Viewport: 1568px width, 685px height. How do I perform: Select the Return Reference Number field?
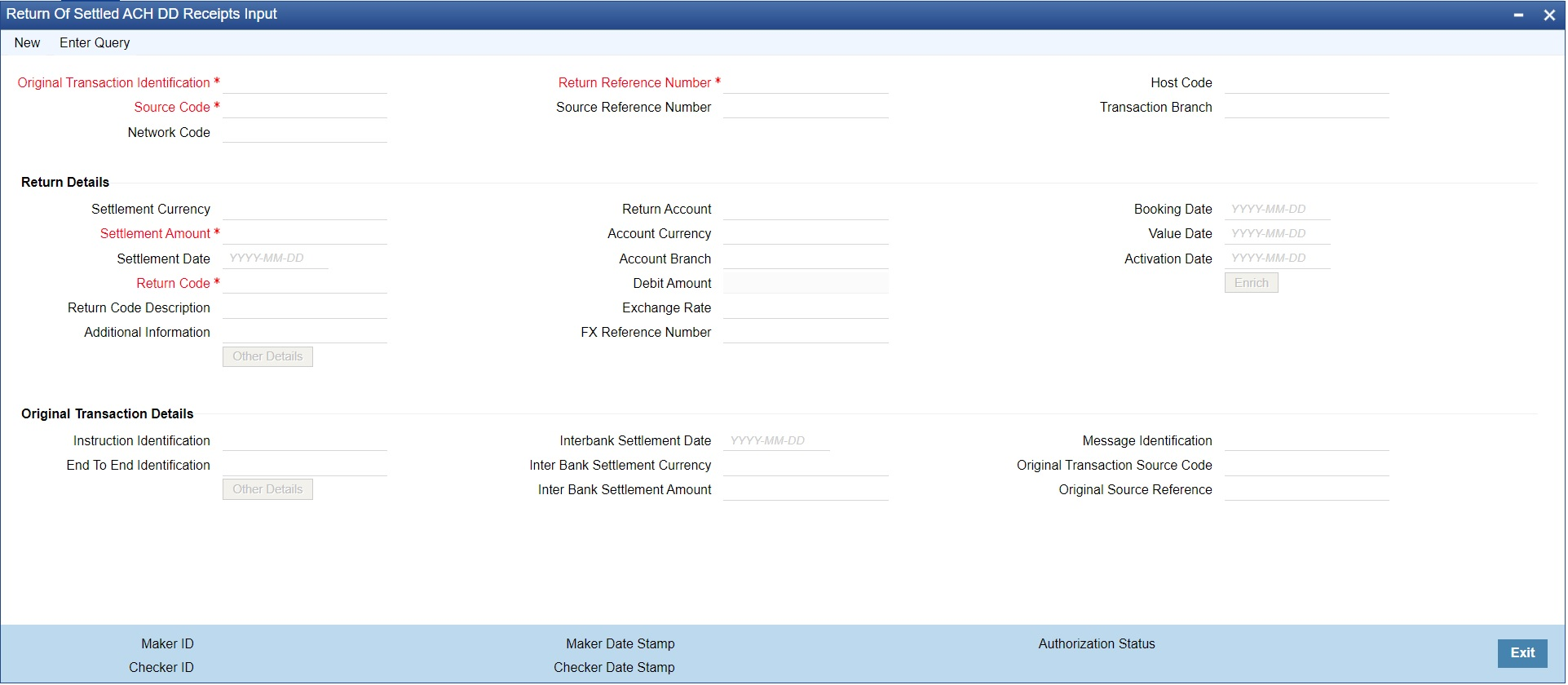pos(806,83)
